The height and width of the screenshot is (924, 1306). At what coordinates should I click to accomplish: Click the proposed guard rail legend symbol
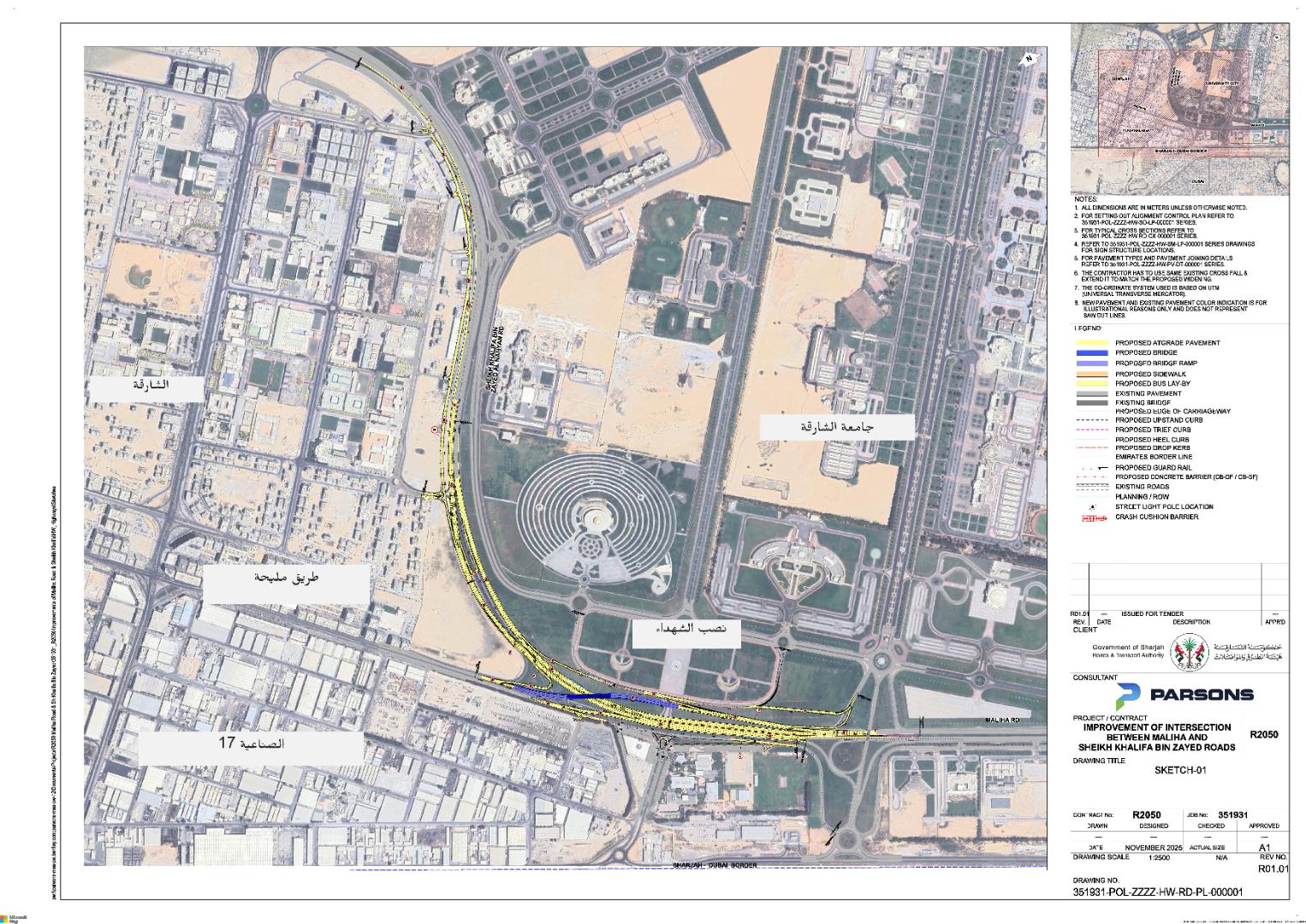(x=1091, y=468)
